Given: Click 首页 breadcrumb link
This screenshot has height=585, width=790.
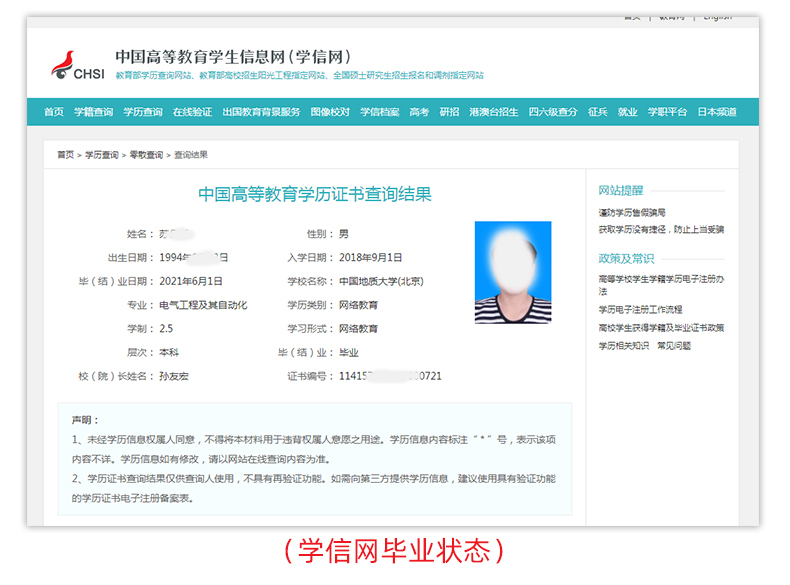Looking at the screenshot, I should point(65,155).
